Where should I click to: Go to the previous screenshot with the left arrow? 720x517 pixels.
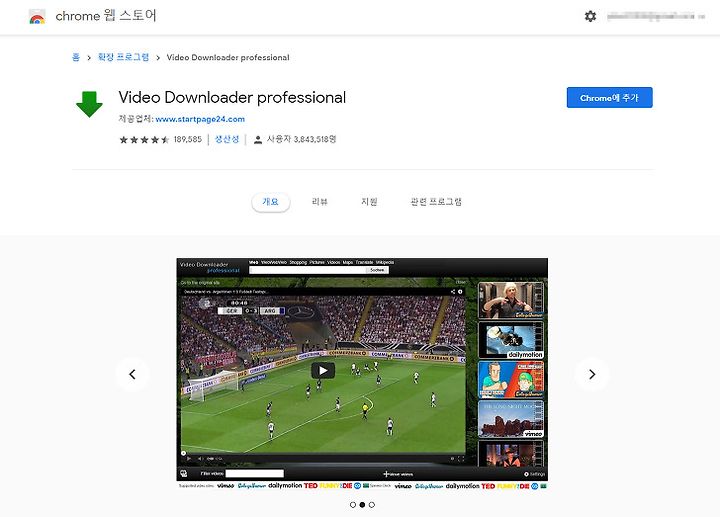click(132, 374)
